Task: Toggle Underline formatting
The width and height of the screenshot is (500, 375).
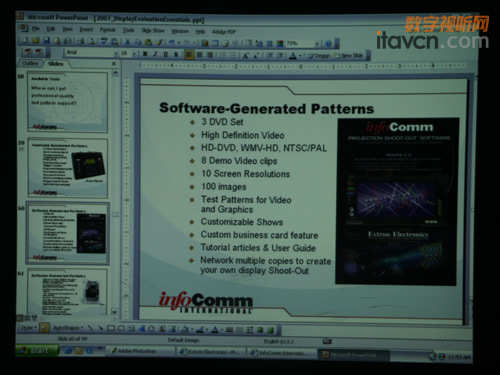Action: pos(165,54)
